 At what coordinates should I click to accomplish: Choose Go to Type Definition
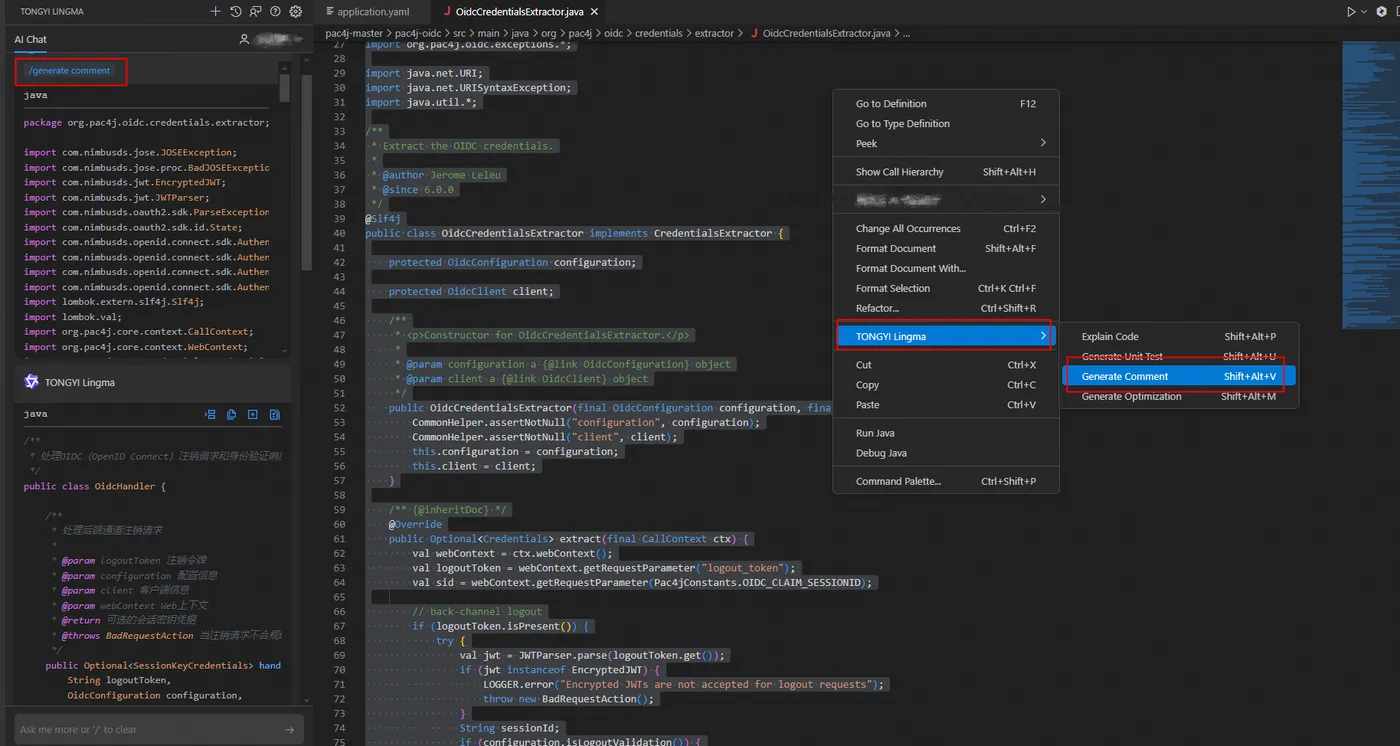[946, 124]
